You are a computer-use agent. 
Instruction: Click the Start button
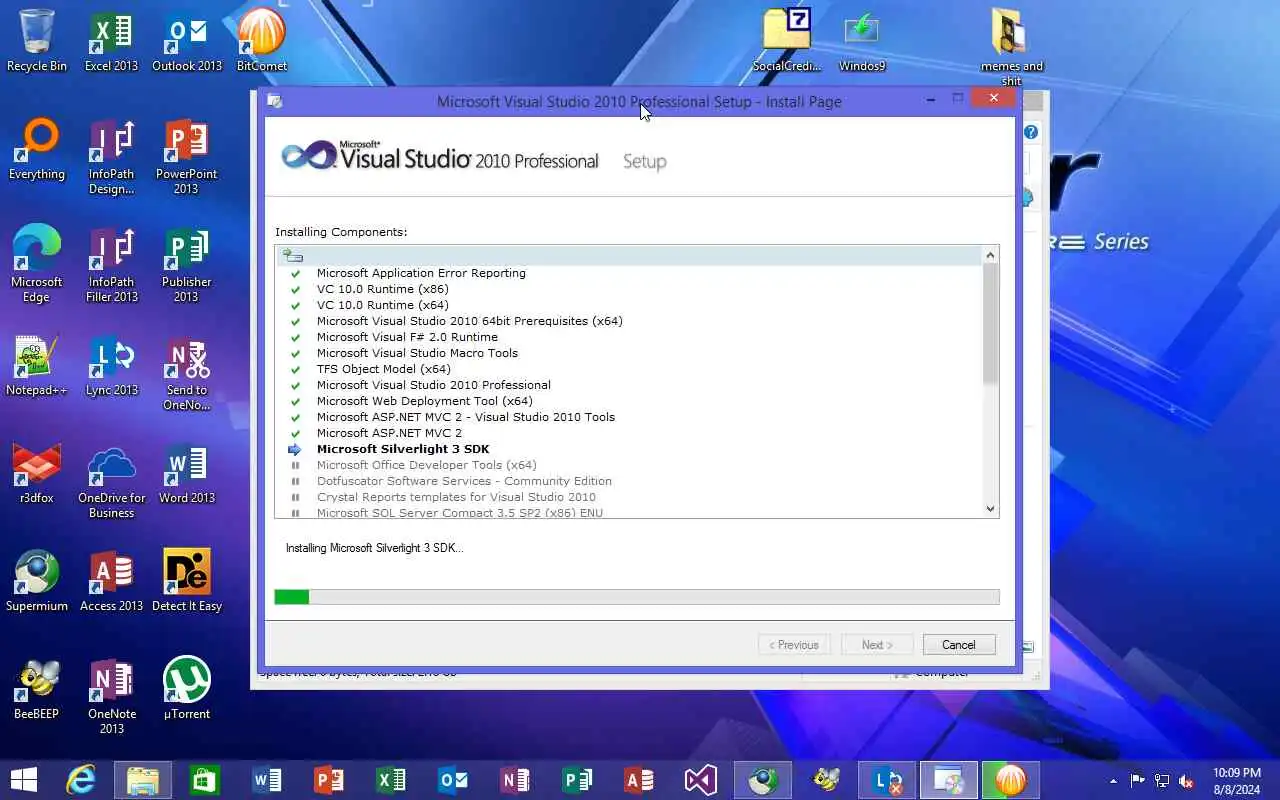coord(23,780)
